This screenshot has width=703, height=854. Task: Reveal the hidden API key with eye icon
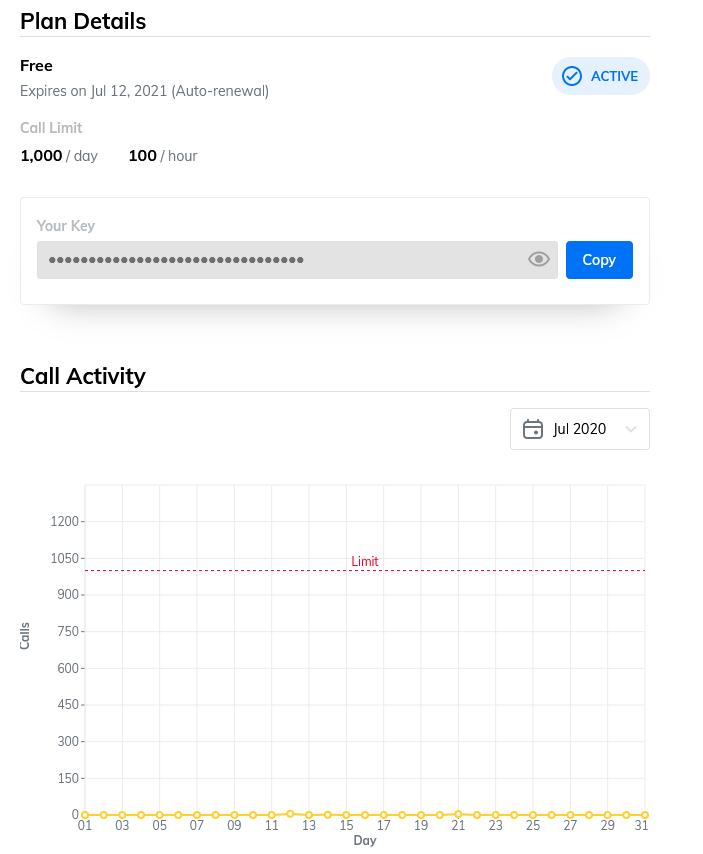tap(539, 260)
